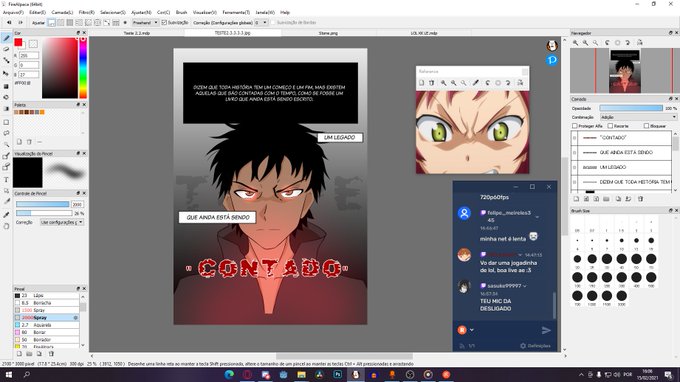Open Microsoft Edge from taskbar
The image size is (680, 382).
[x=229, y=375]
